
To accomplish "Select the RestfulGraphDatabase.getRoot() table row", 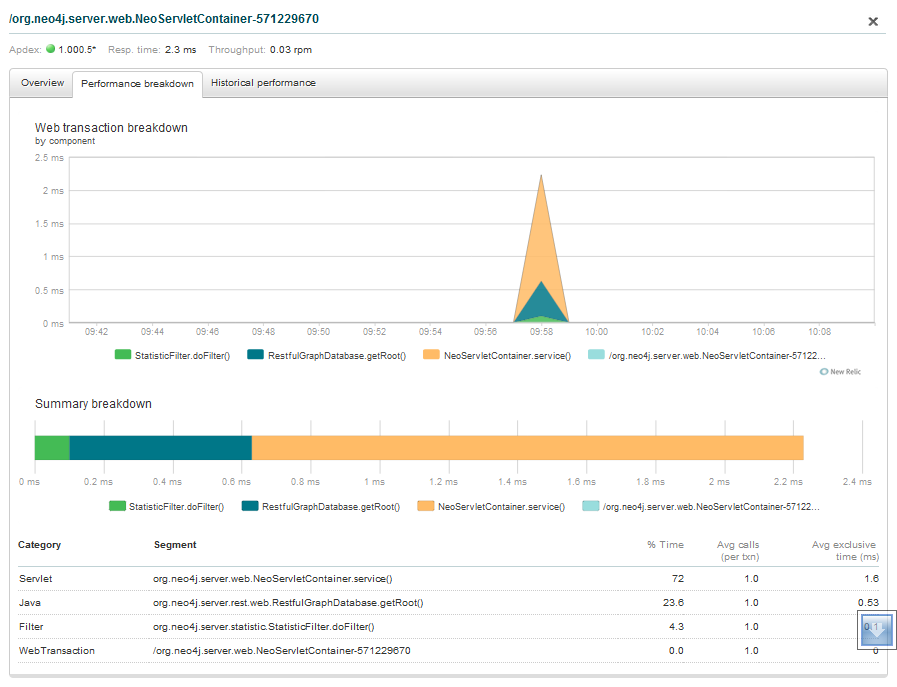I will [287, 603].
